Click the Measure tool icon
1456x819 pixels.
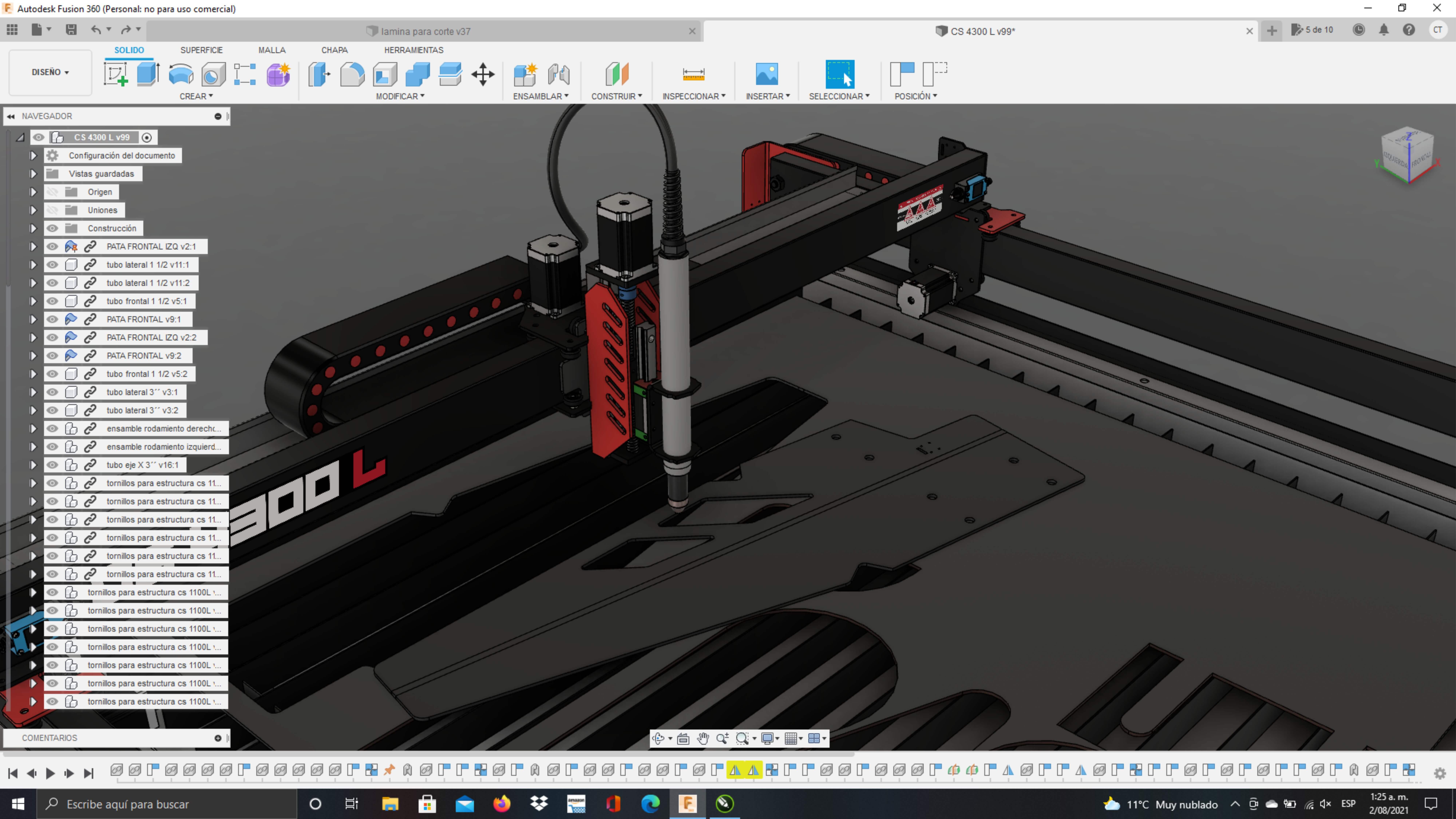pyautogui.click(x=694, y=74)
